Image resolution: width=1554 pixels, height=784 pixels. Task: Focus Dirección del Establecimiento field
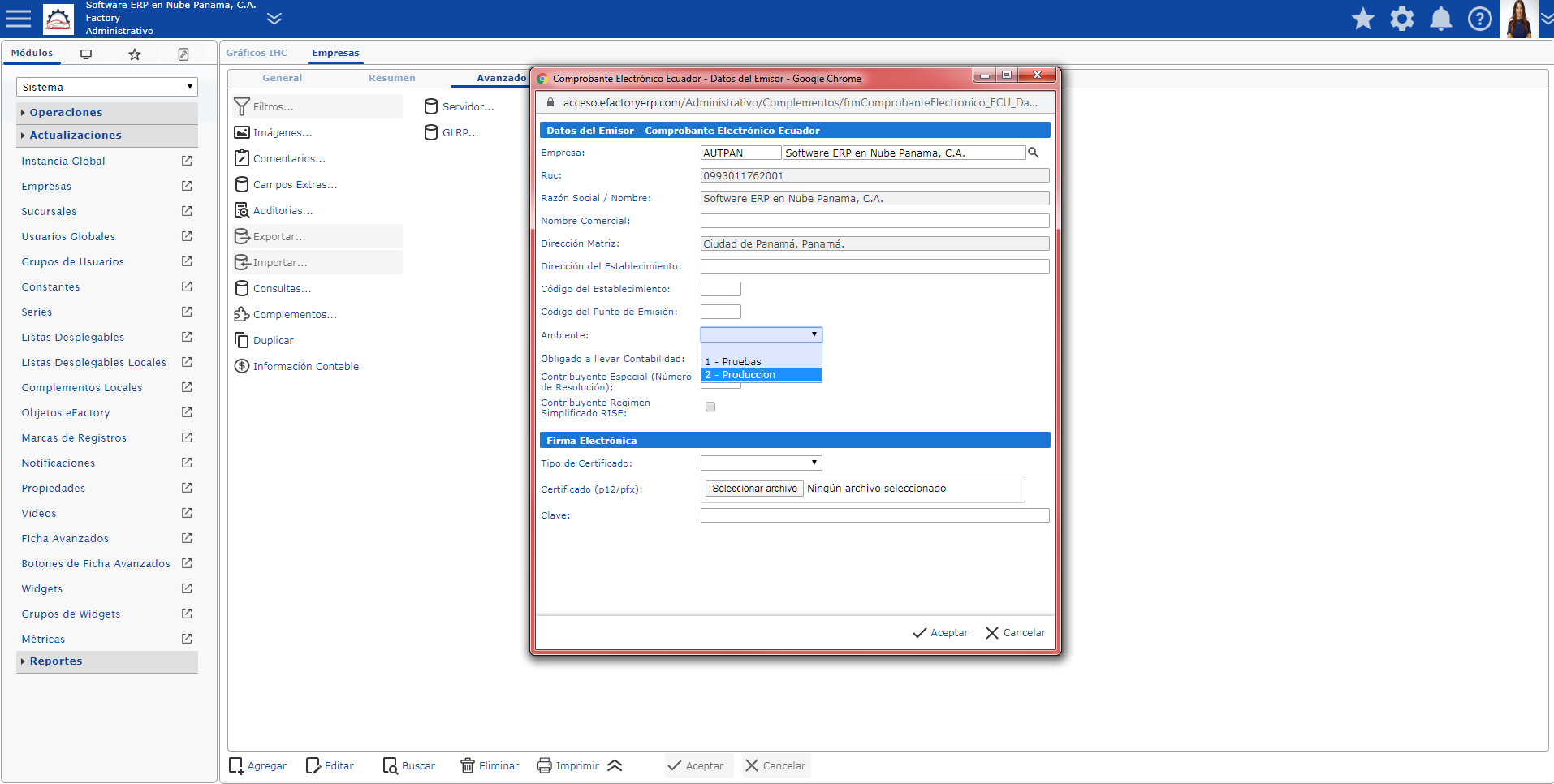[874, 266]
